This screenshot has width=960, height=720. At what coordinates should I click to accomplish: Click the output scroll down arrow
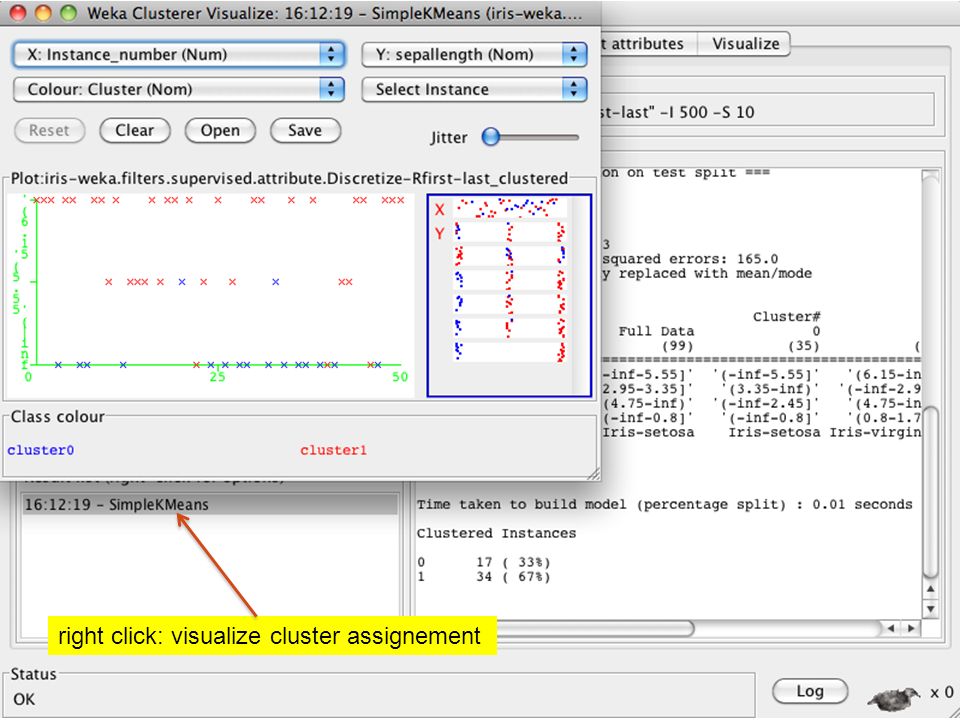pos(930,609)
